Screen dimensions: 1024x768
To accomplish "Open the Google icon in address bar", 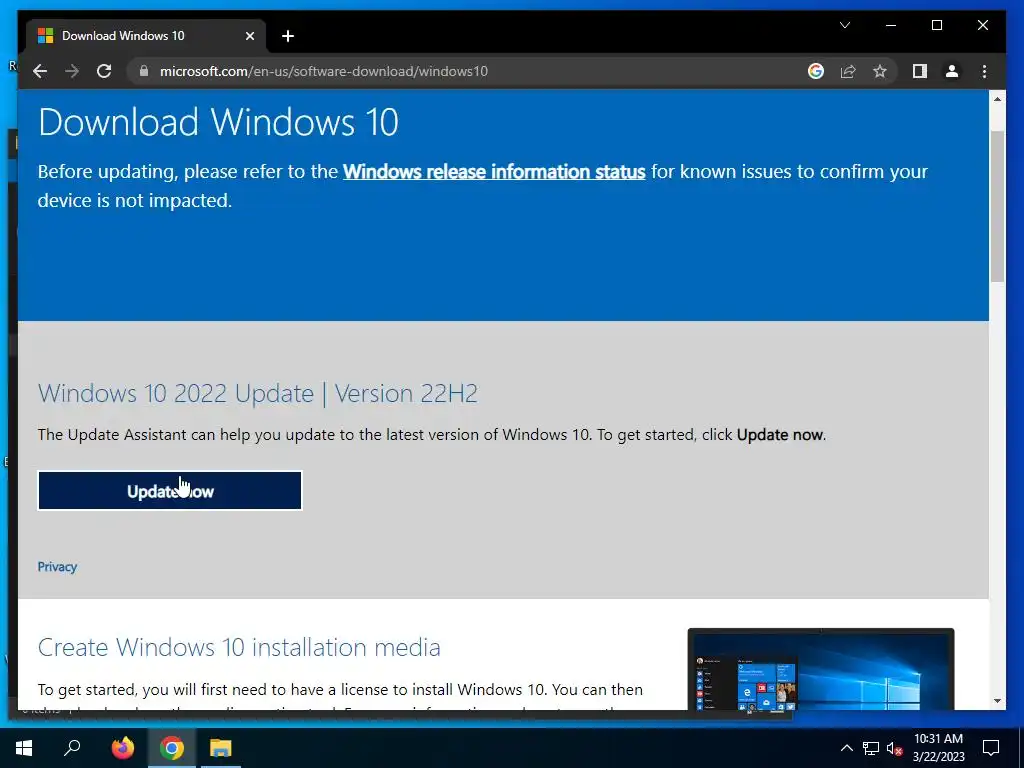I will point(816,71).
